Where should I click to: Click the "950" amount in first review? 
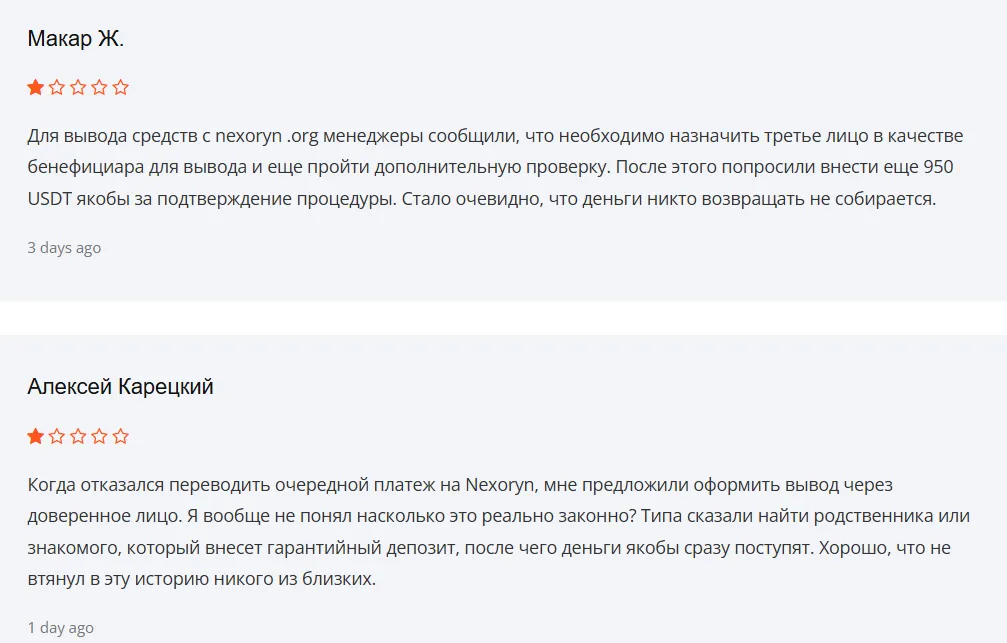938,167
